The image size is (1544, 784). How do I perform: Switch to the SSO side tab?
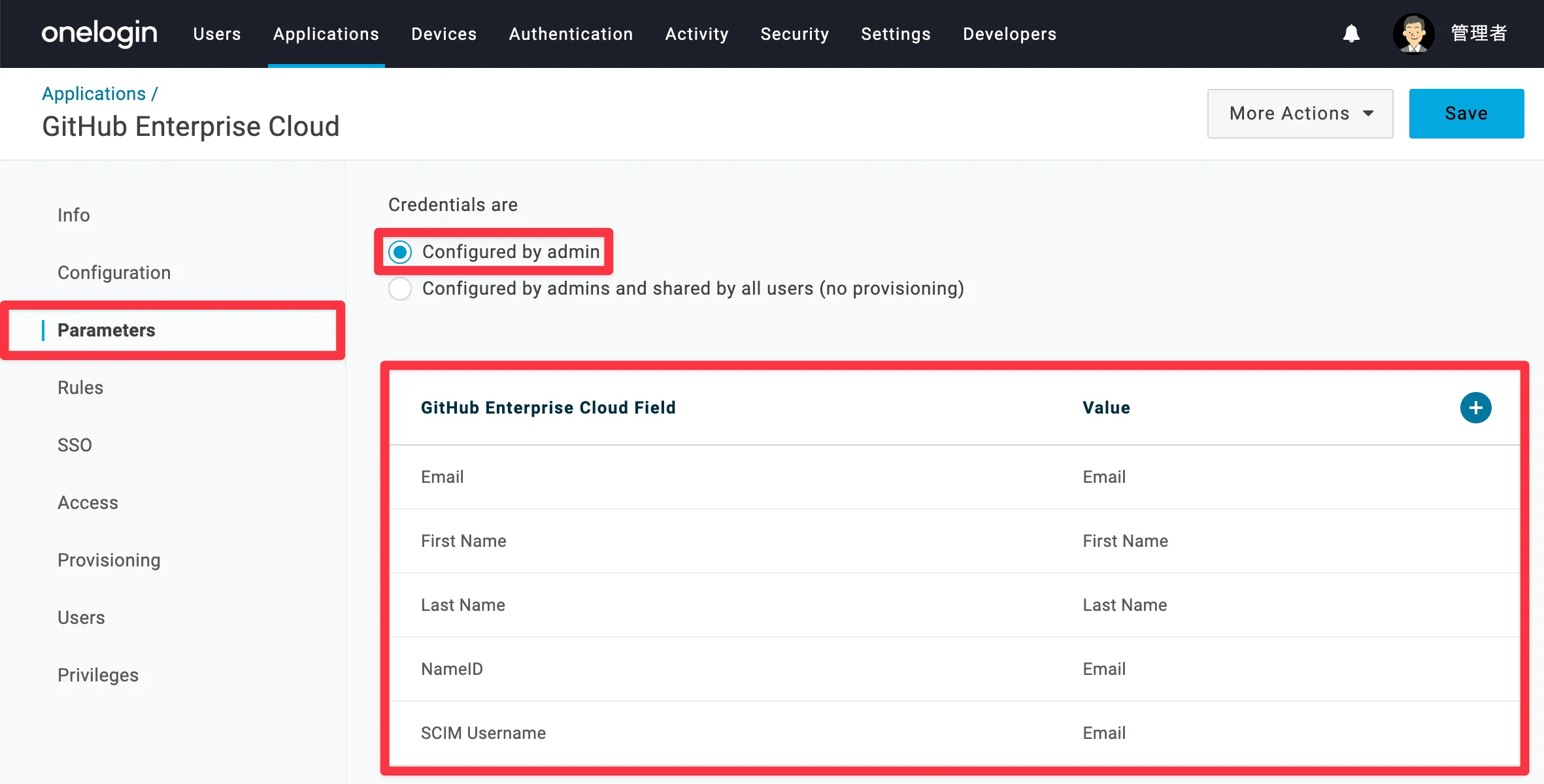(x=75, y=445)
